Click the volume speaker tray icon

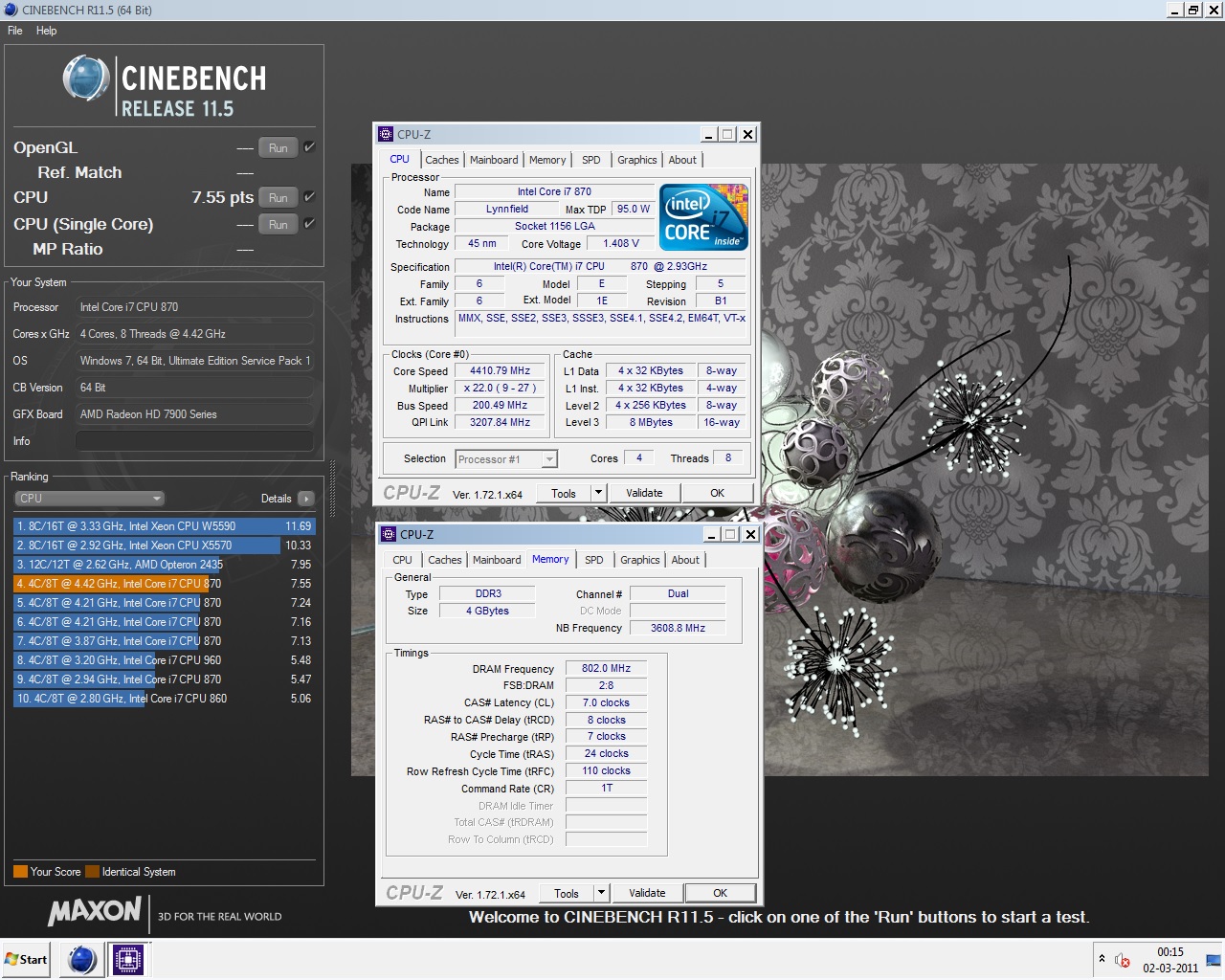[x=1123, y=959]
